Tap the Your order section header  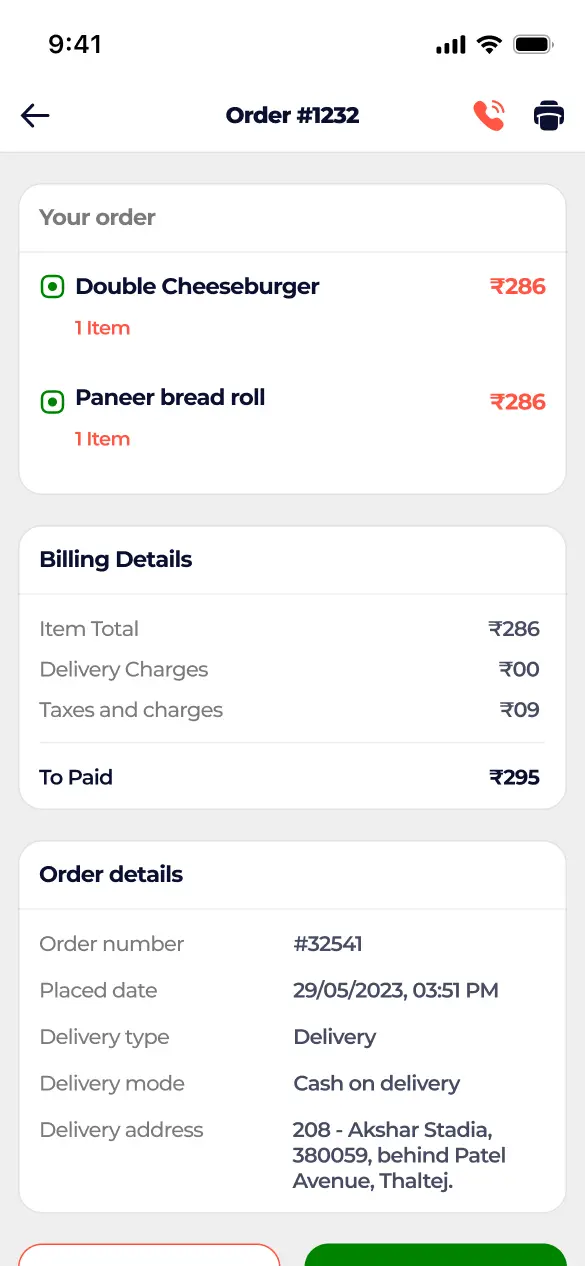97,218
